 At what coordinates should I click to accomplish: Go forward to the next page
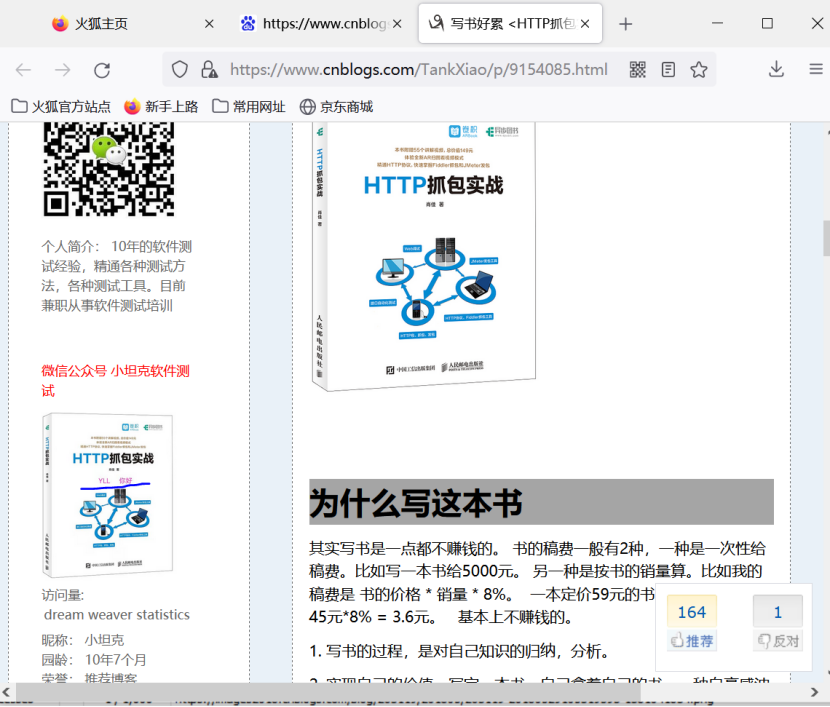[62, 70]
